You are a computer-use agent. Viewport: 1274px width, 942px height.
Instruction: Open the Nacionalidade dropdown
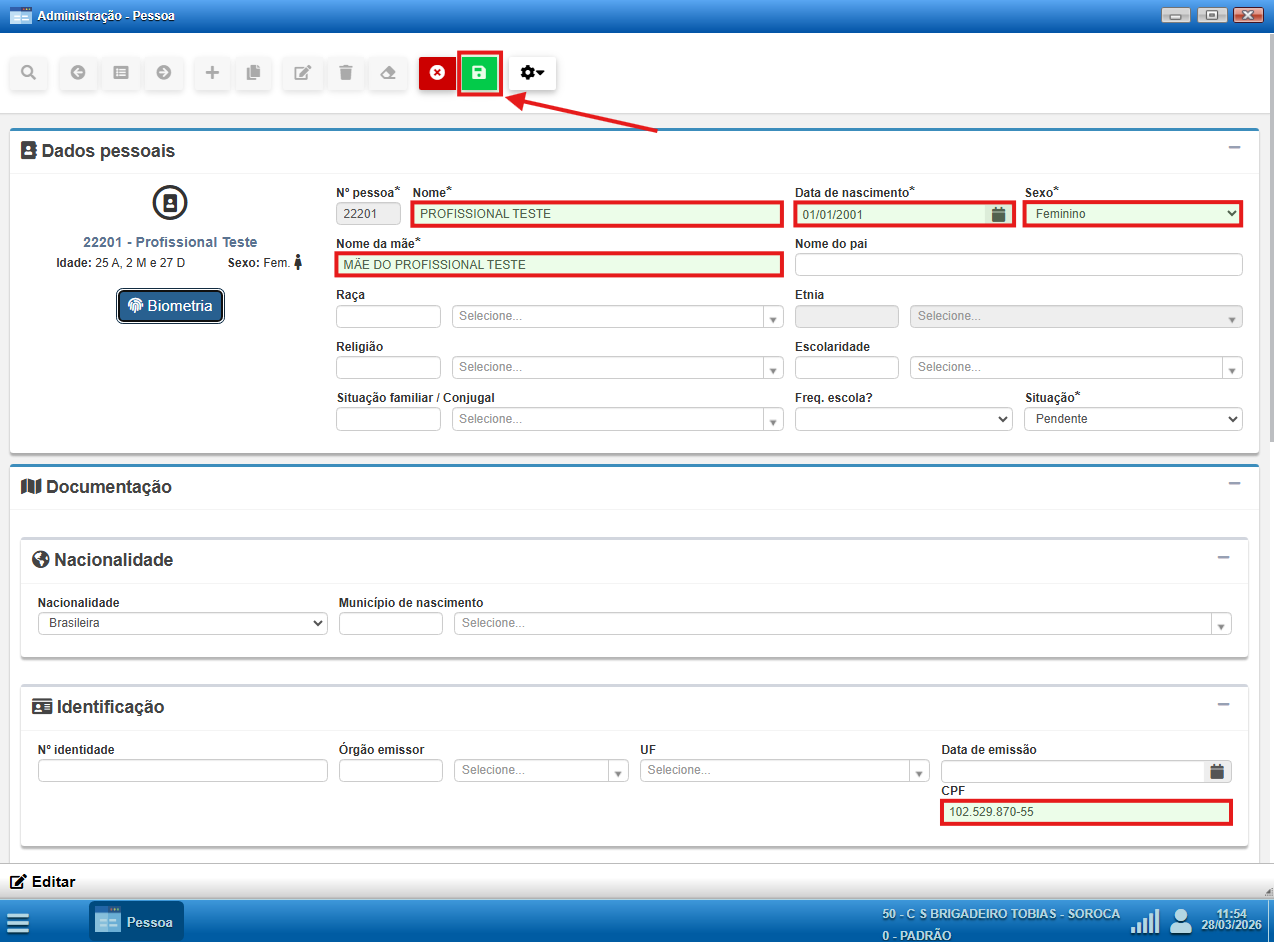pyautogui.click(x=182, y=623)
